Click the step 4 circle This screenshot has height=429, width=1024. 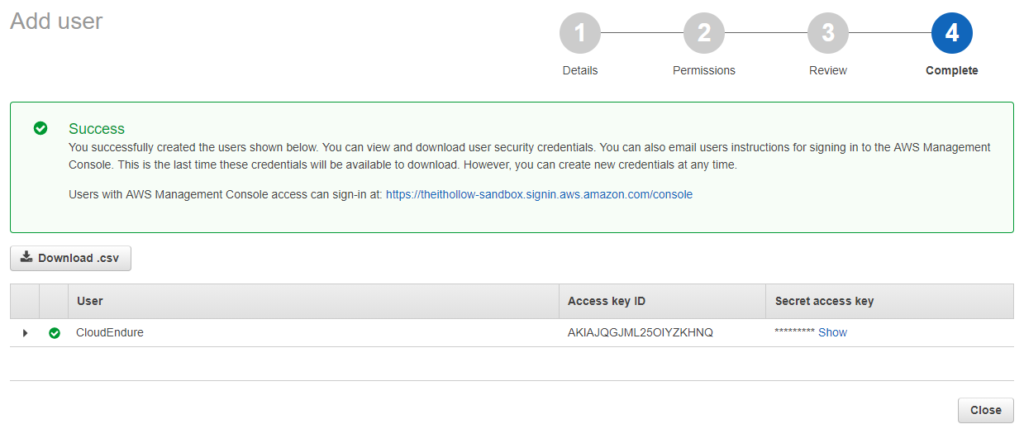951,34
